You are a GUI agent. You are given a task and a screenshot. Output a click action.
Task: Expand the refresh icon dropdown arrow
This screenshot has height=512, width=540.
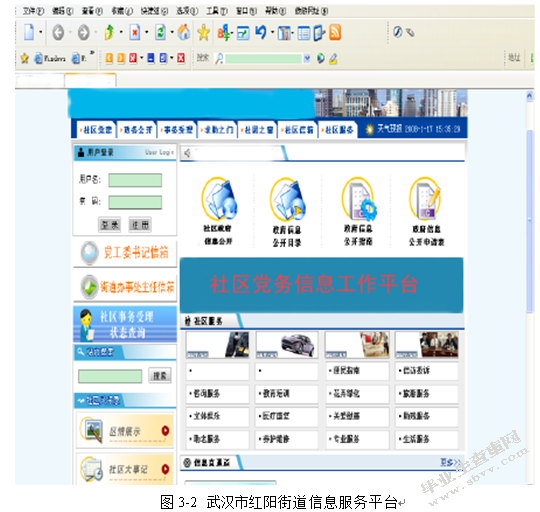tap(172, 32)
